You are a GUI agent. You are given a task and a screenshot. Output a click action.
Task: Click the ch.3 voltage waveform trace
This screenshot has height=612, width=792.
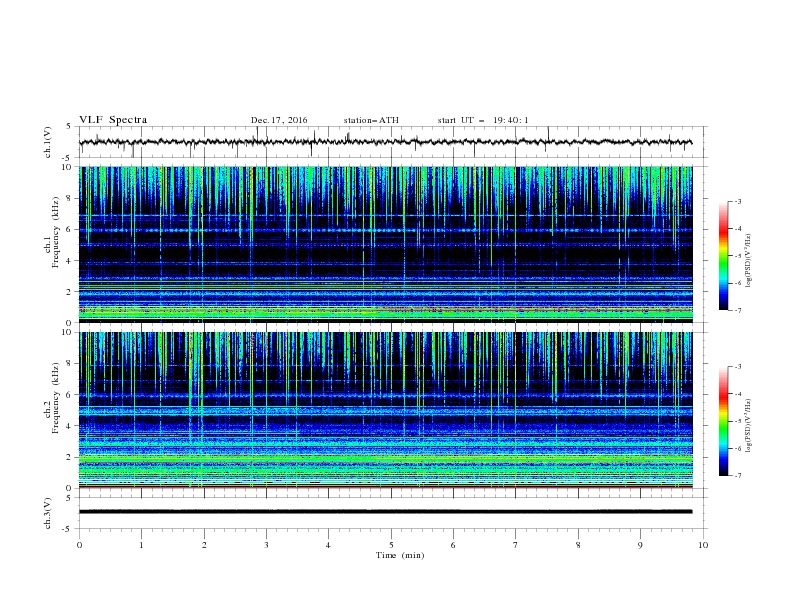coord(385,512)
